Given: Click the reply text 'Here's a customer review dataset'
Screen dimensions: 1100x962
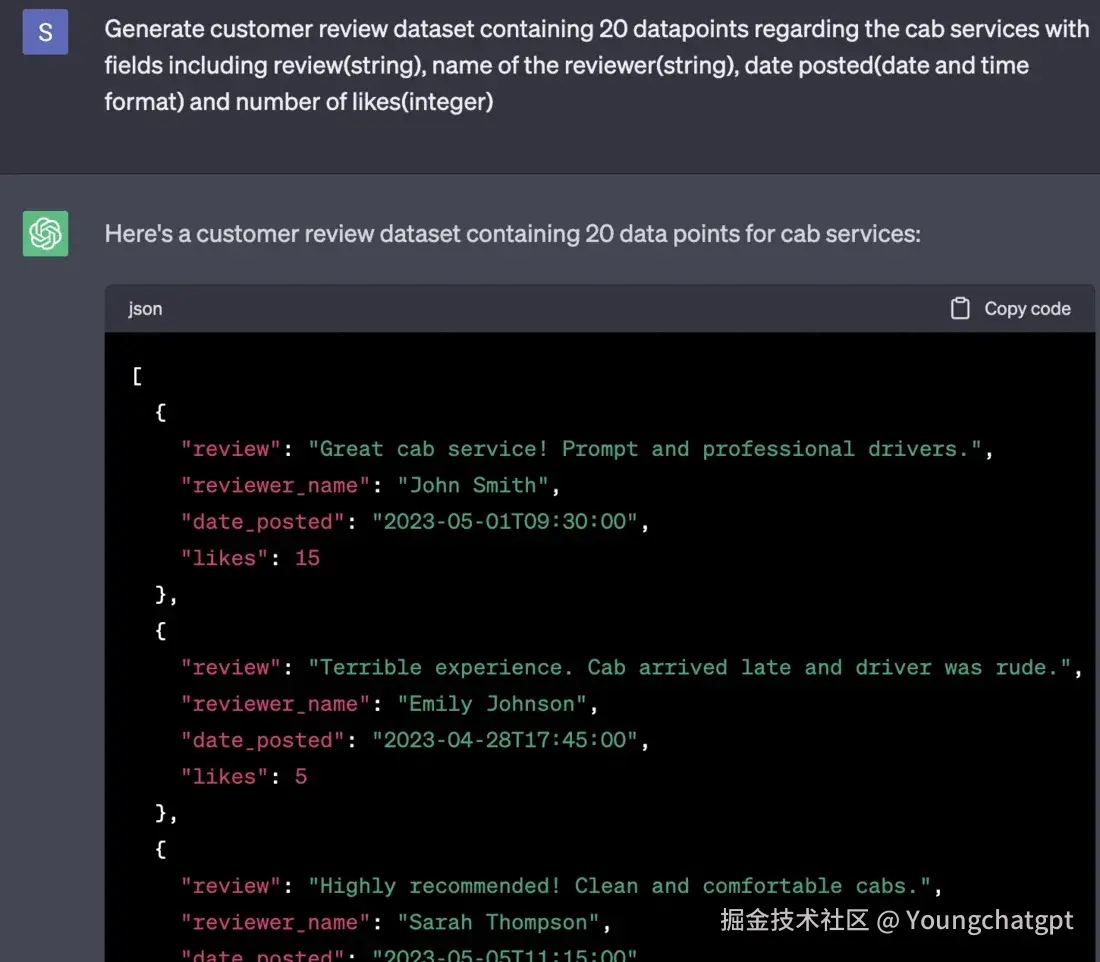Looking at the screenshot, I should point(512,234).
